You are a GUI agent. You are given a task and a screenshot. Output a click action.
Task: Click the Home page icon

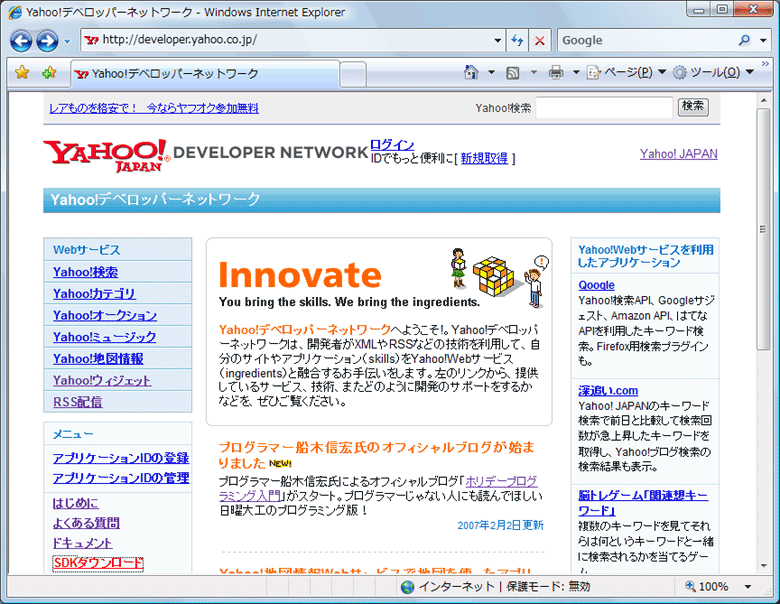tap(471, 73)
